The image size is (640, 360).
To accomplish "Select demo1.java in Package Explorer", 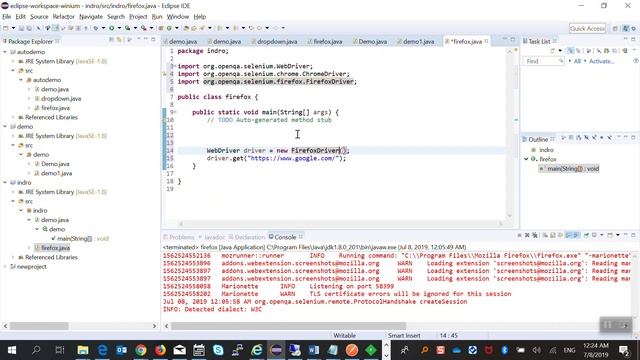I will (56, 173).
